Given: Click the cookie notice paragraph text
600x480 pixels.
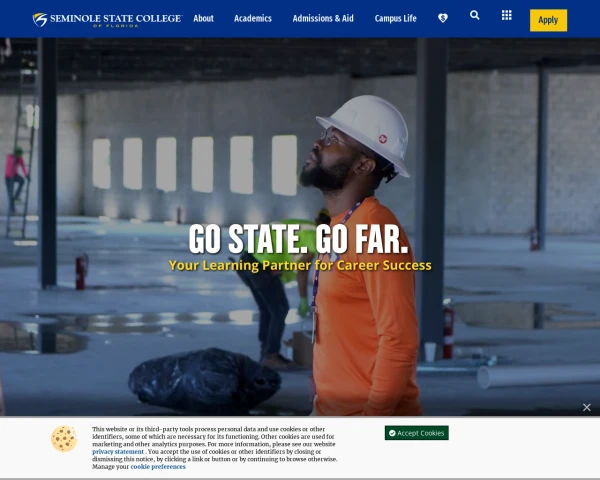Looking at the screenshot, I should [x=215, y=448].
